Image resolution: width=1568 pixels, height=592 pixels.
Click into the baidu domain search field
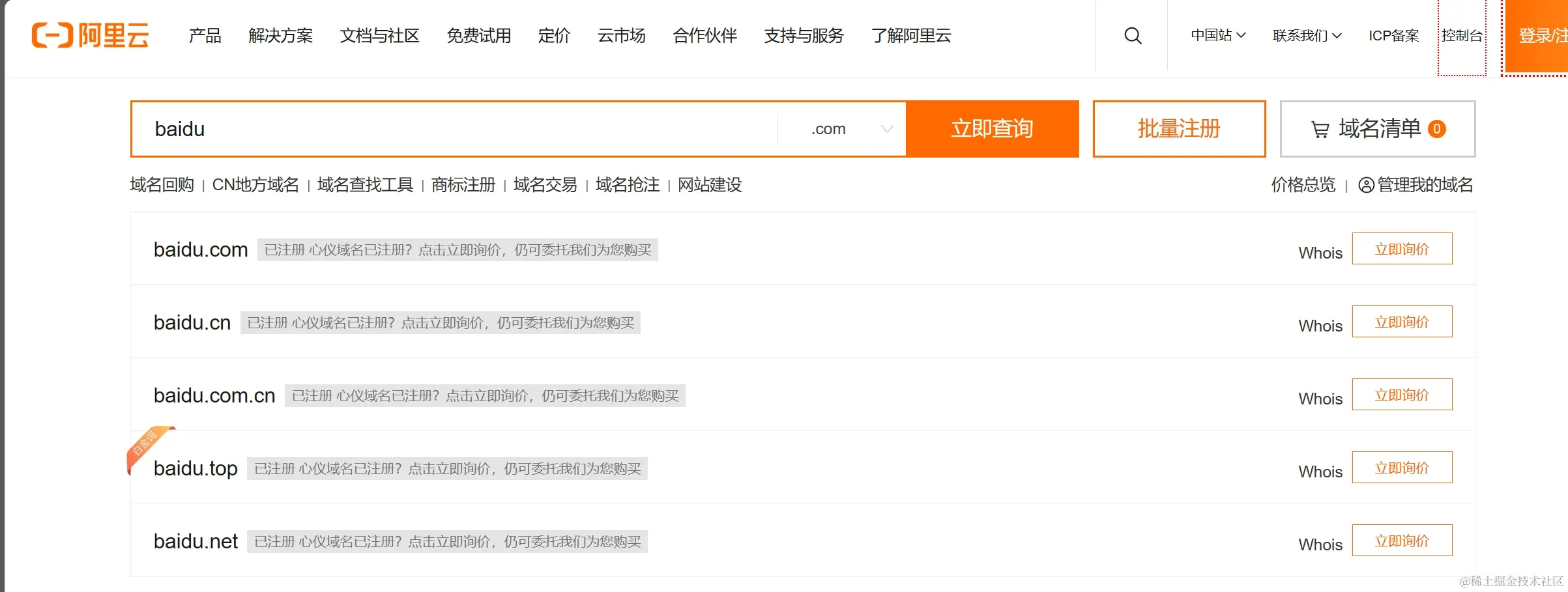[454, 129]
